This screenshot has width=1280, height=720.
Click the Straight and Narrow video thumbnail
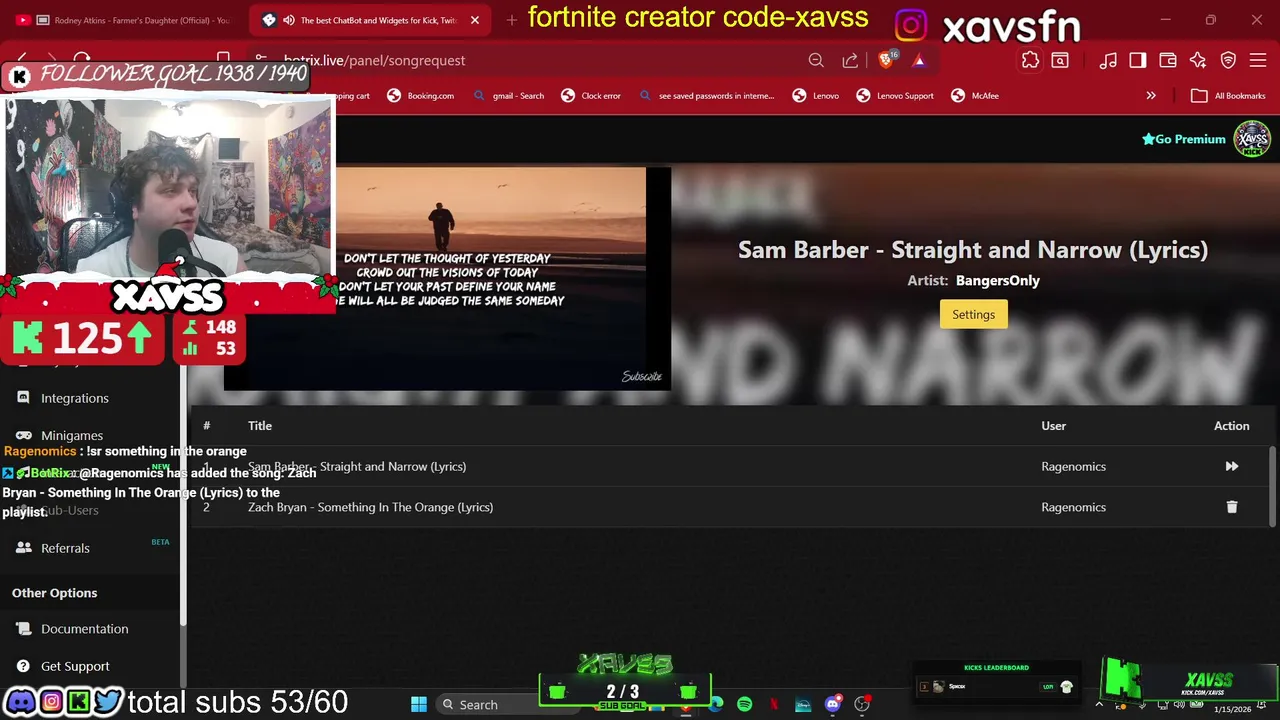447,278
